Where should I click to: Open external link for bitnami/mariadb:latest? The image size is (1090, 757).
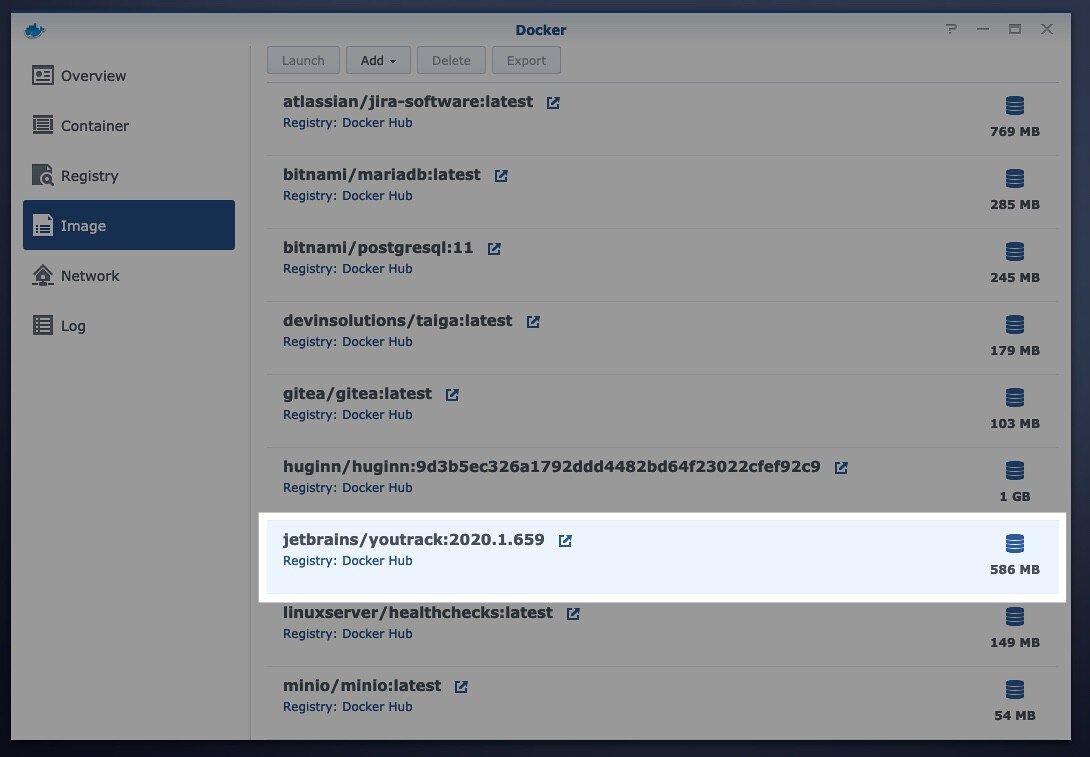point(501,176)
